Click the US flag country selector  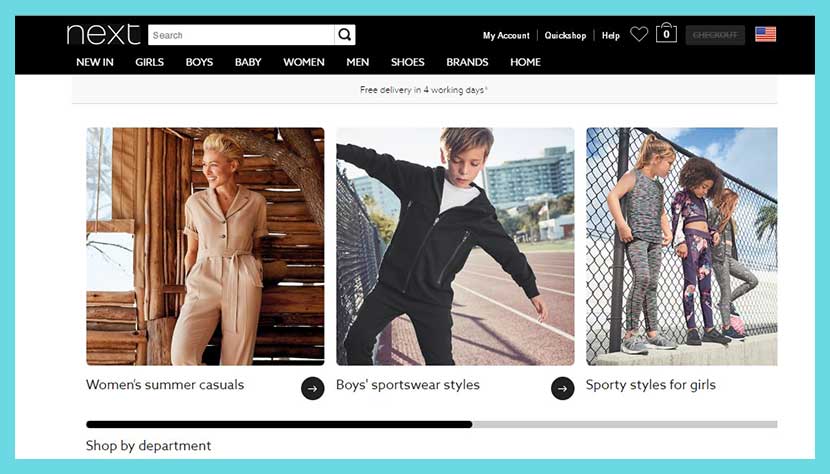[x=765, y=34]
